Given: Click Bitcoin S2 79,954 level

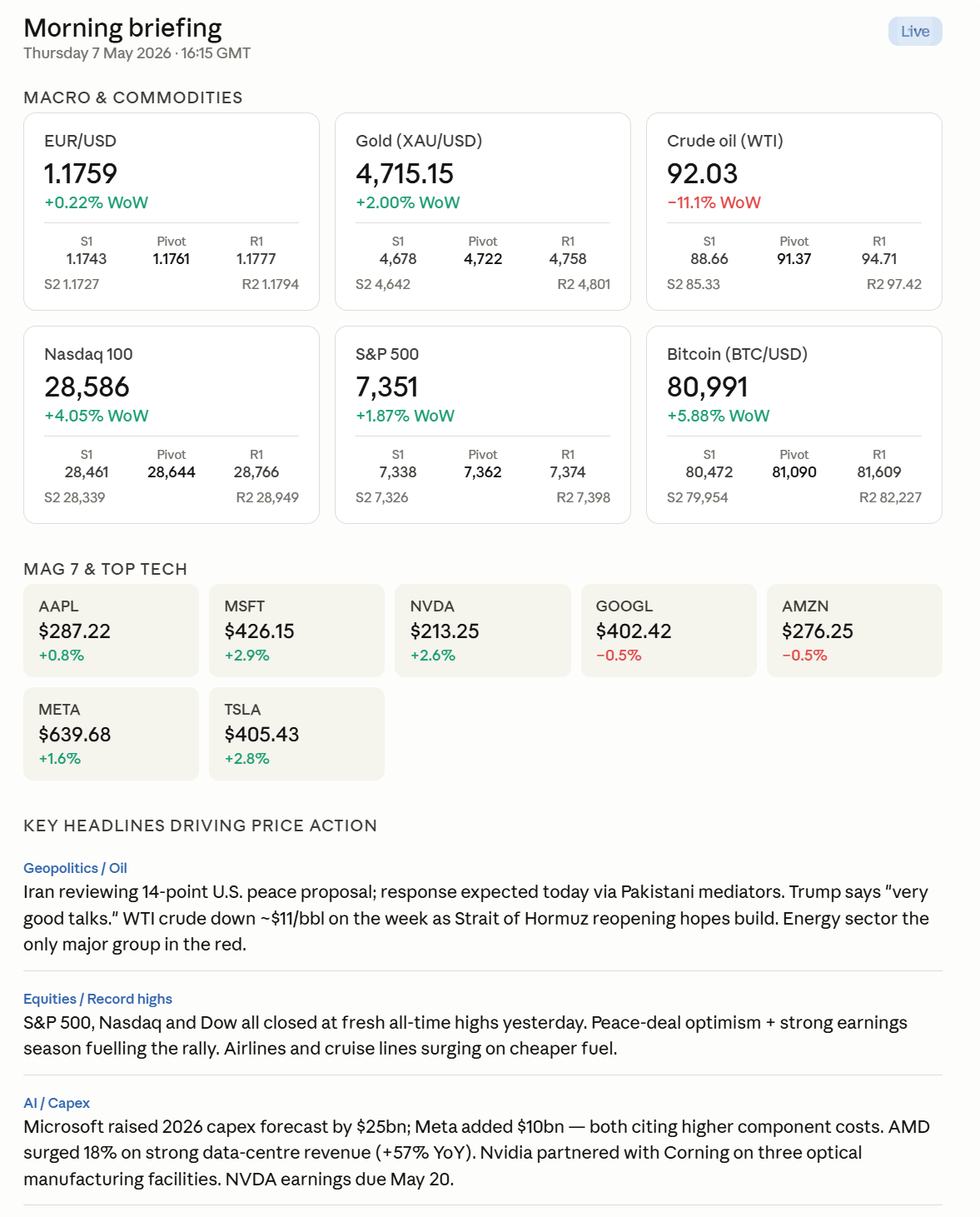Looking at the screenshot, I should [697, 497].
